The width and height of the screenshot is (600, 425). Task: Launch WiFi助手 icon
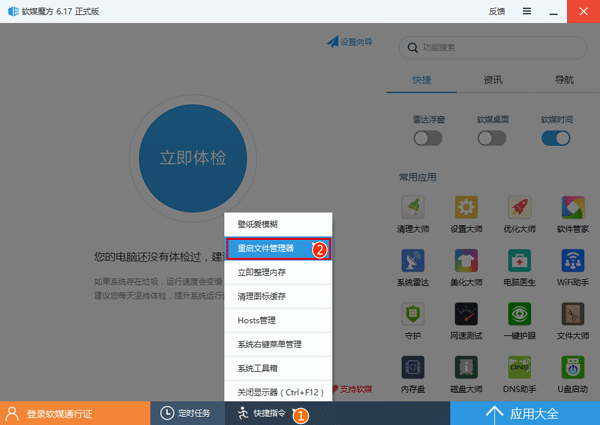click(572, 261)
